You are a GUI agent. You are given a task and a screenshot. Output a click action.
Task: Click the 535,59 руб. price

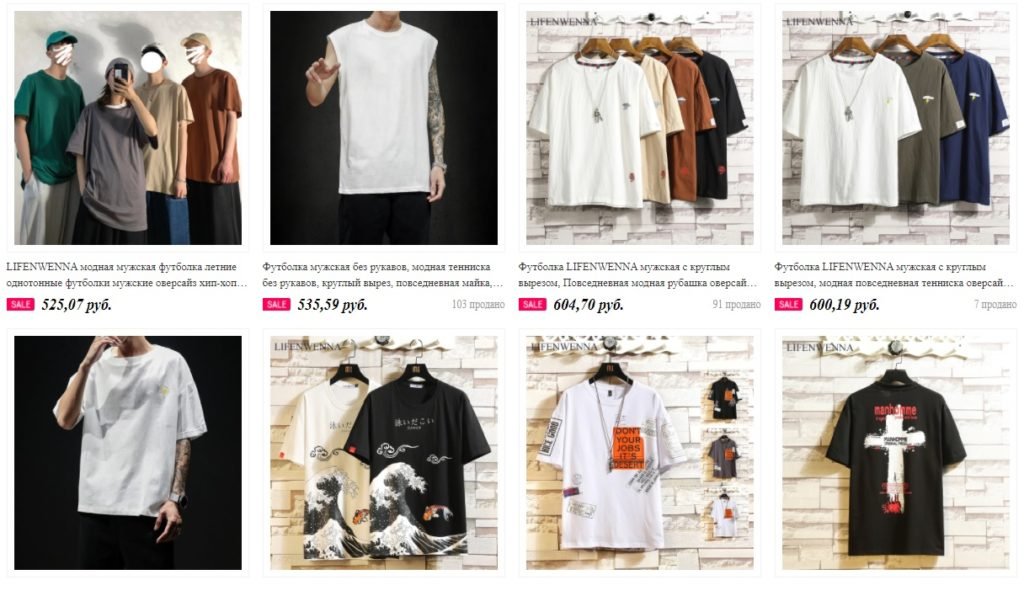[x=332, y=305]
